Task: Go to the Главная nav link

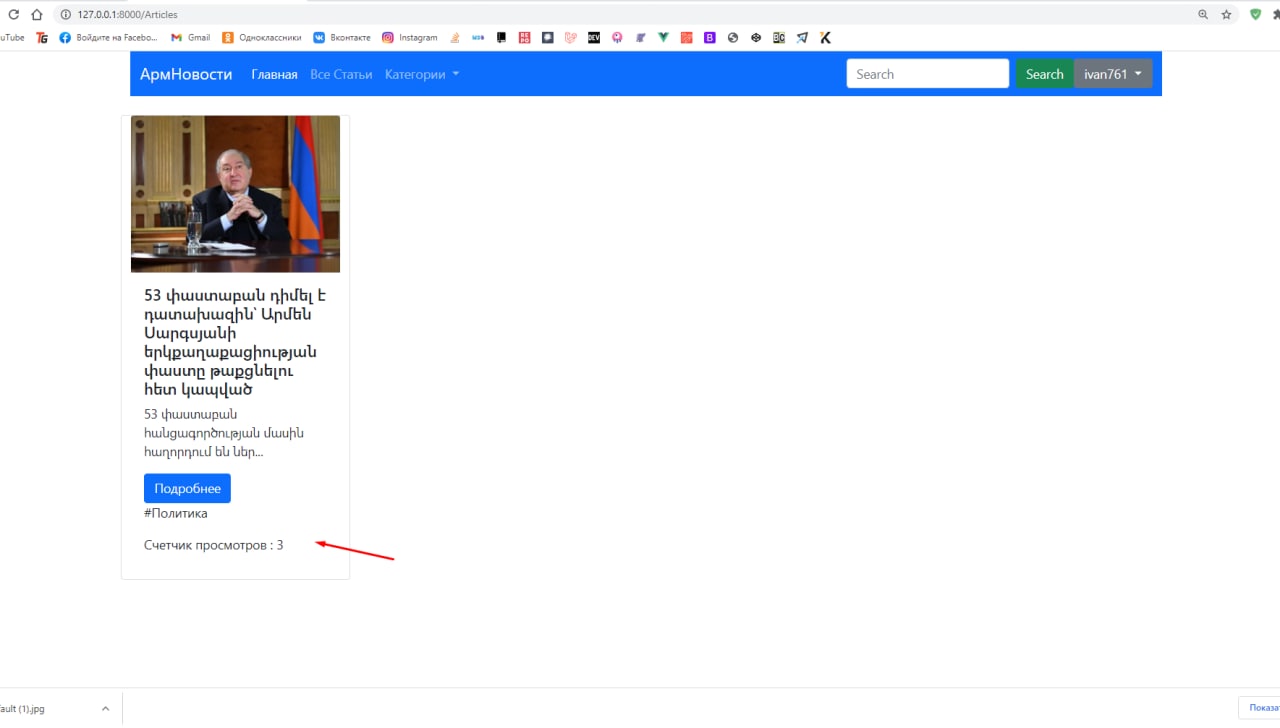Action: click(x=274, y=74)
